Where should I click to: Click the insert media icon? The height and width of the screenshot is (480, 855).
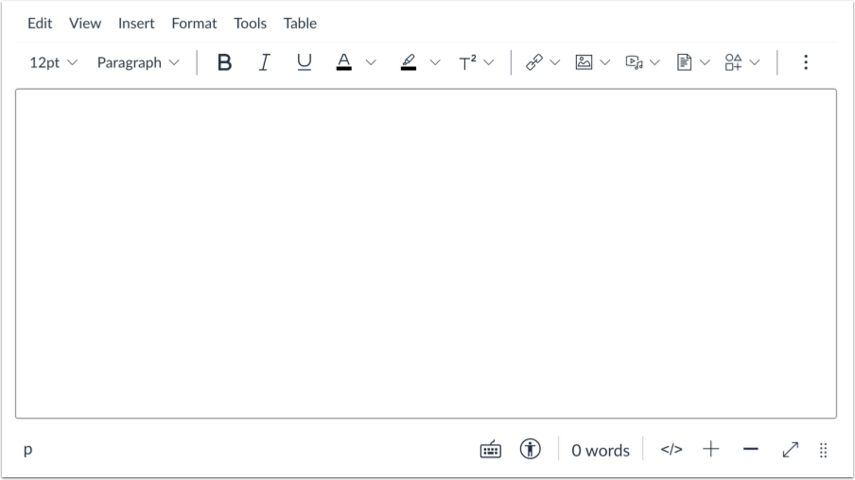(634, 63)
